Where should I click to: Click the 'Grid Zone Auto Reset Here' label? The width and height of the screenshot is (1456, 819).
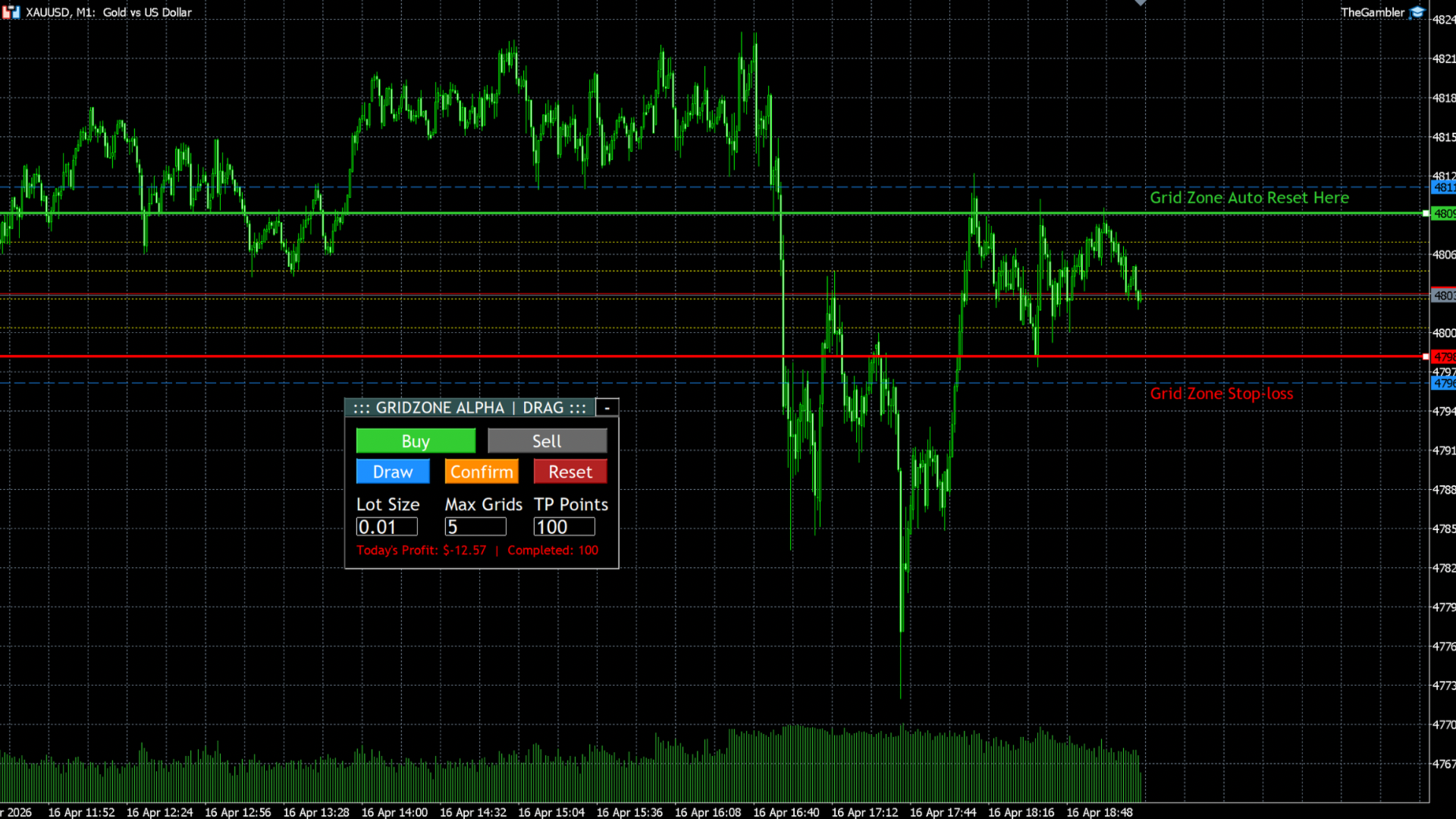pyautogui.click(x=1249, y=198)
